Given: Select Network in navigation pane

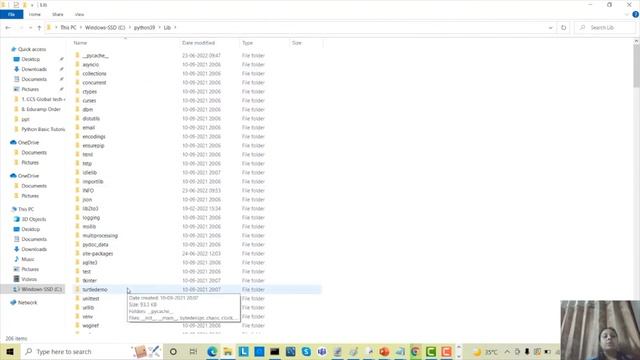Looking at the screenshot, I should (27, 302).
